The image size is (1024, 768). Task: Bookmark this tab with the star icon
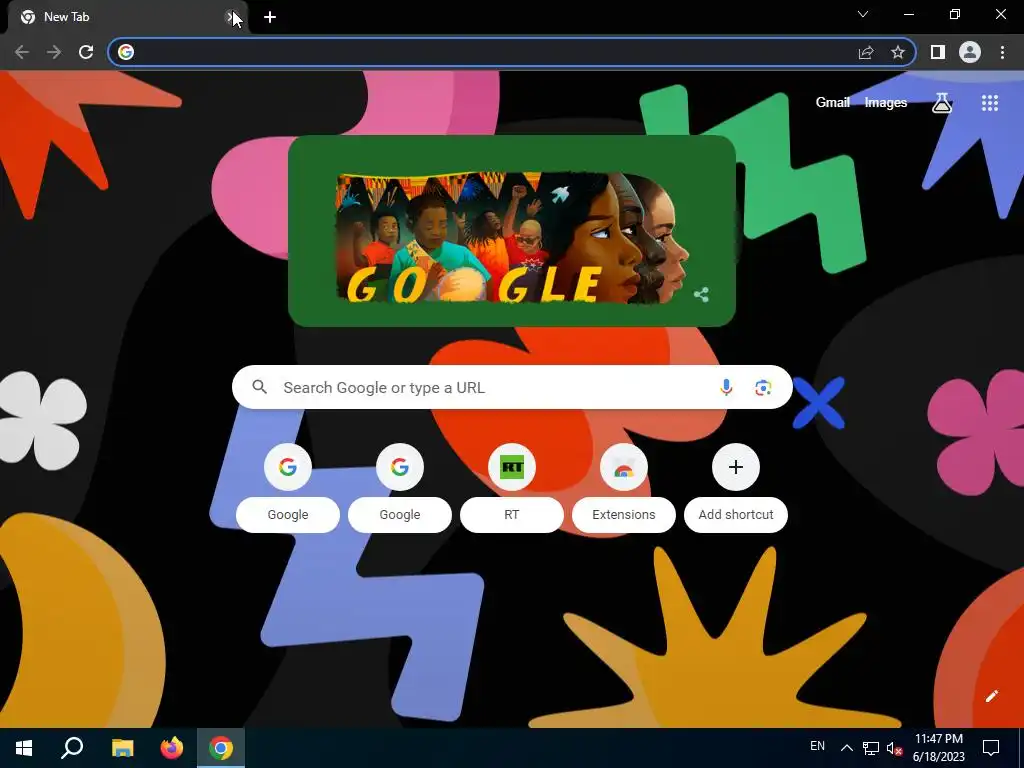click(x=898, y=52)
